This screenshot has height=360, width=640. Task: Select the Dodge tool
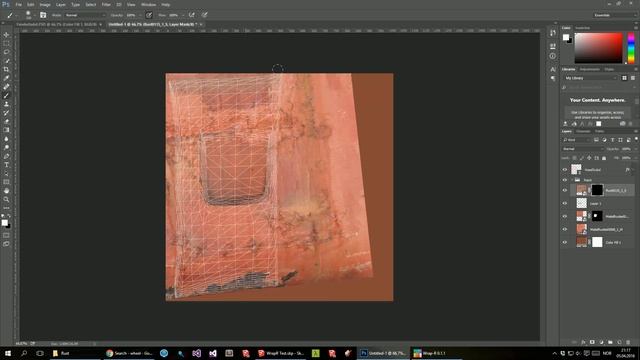(x=6, y=147)
